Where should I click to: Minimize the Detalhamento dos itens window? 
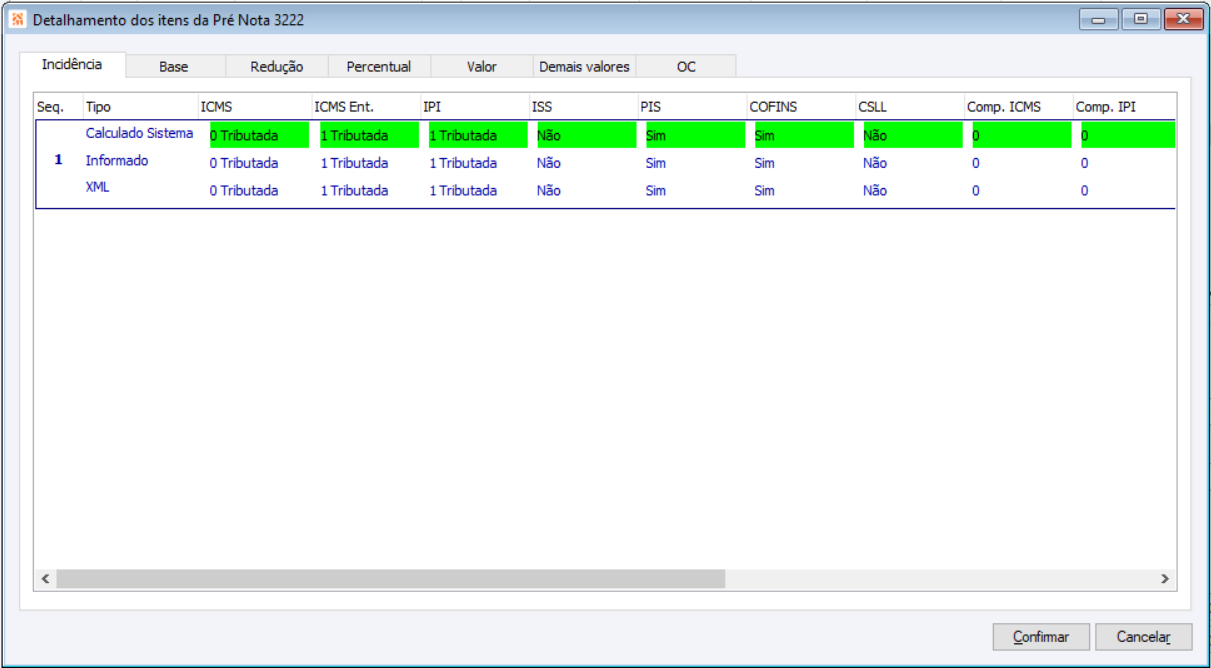pyautogui.click(x=1099, y=19)
